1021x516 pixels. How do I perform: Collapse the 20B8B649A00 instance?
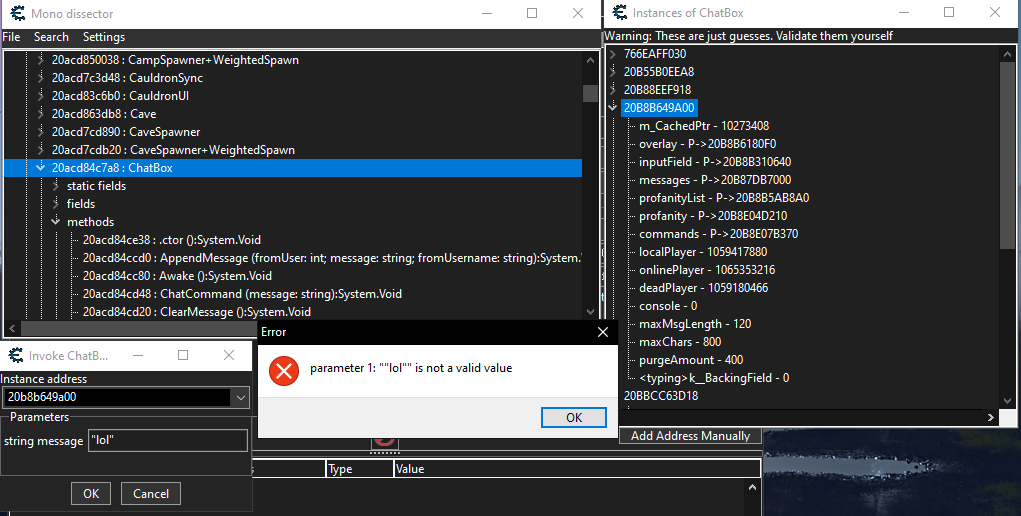coord(613,108)
